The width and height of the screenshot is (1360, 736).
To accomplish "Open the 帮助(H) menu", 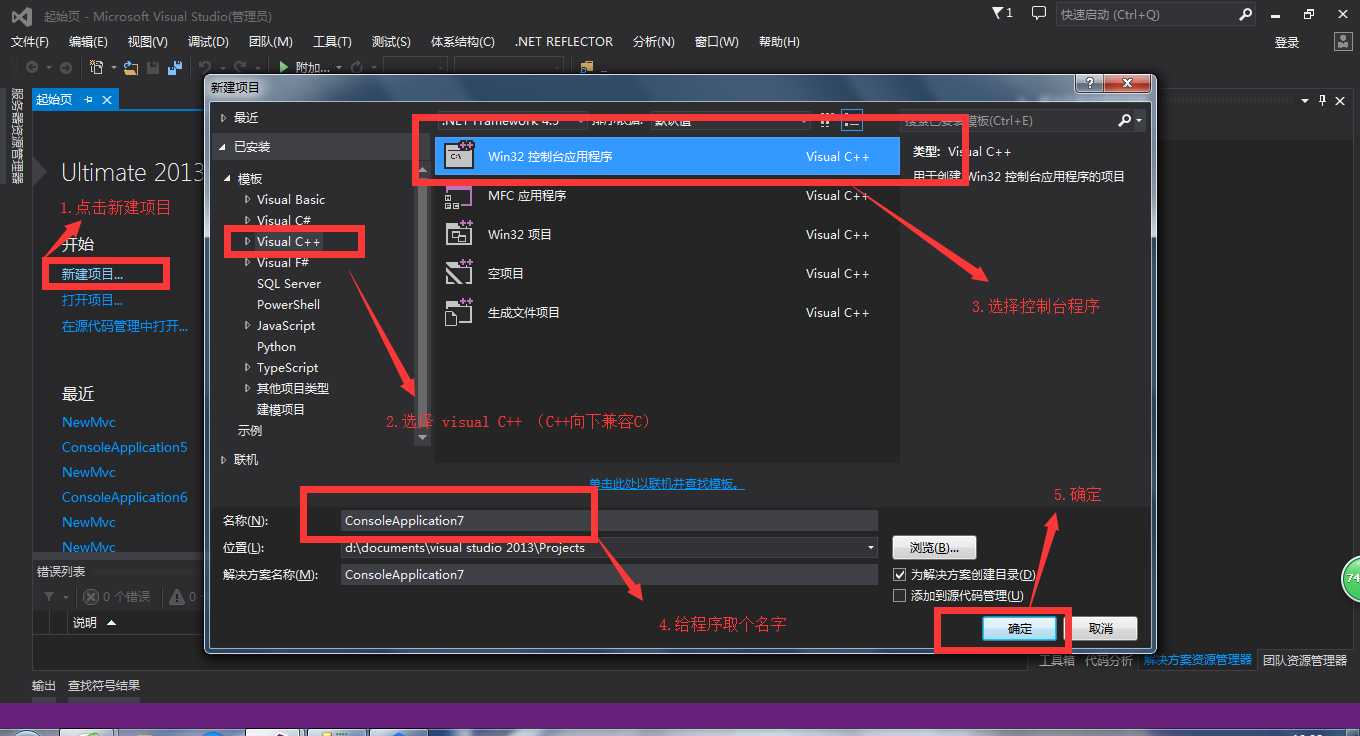I will (779, 42).
